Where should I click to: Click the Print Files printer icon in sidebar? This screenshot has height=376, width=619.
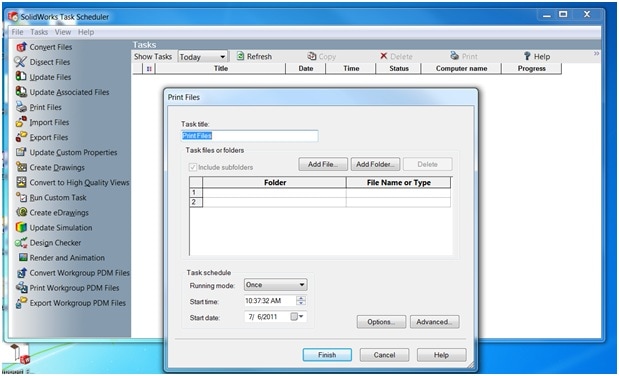(21, 107)
